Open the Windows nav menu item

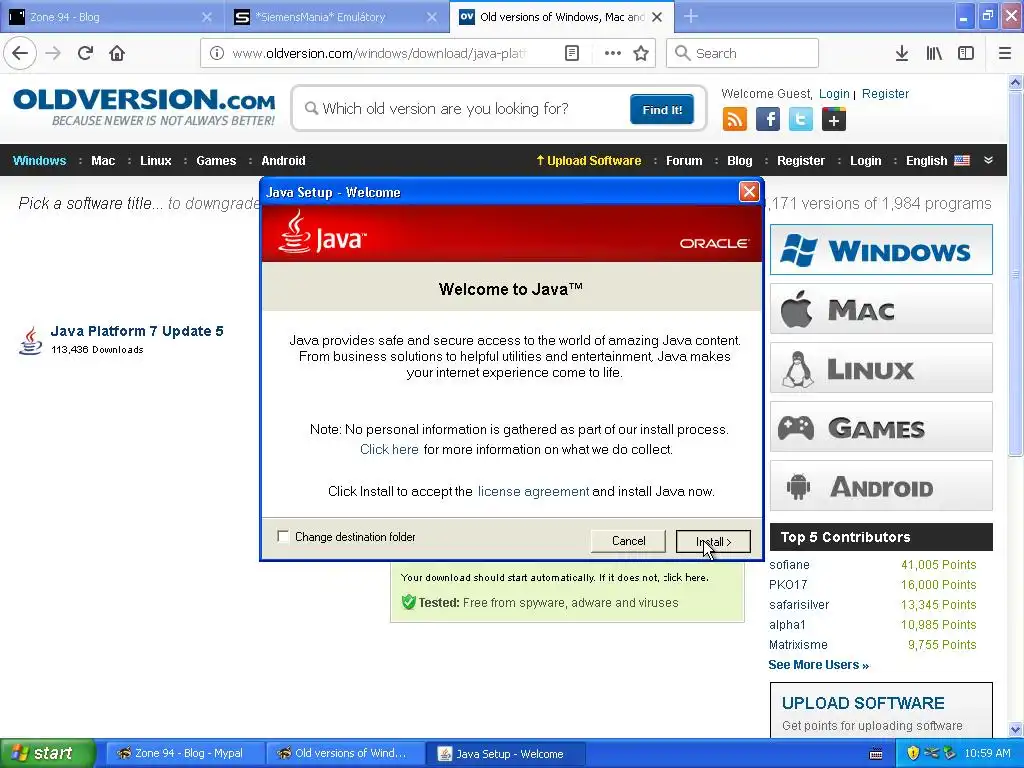pyautogui.click(x=39, y=161)
